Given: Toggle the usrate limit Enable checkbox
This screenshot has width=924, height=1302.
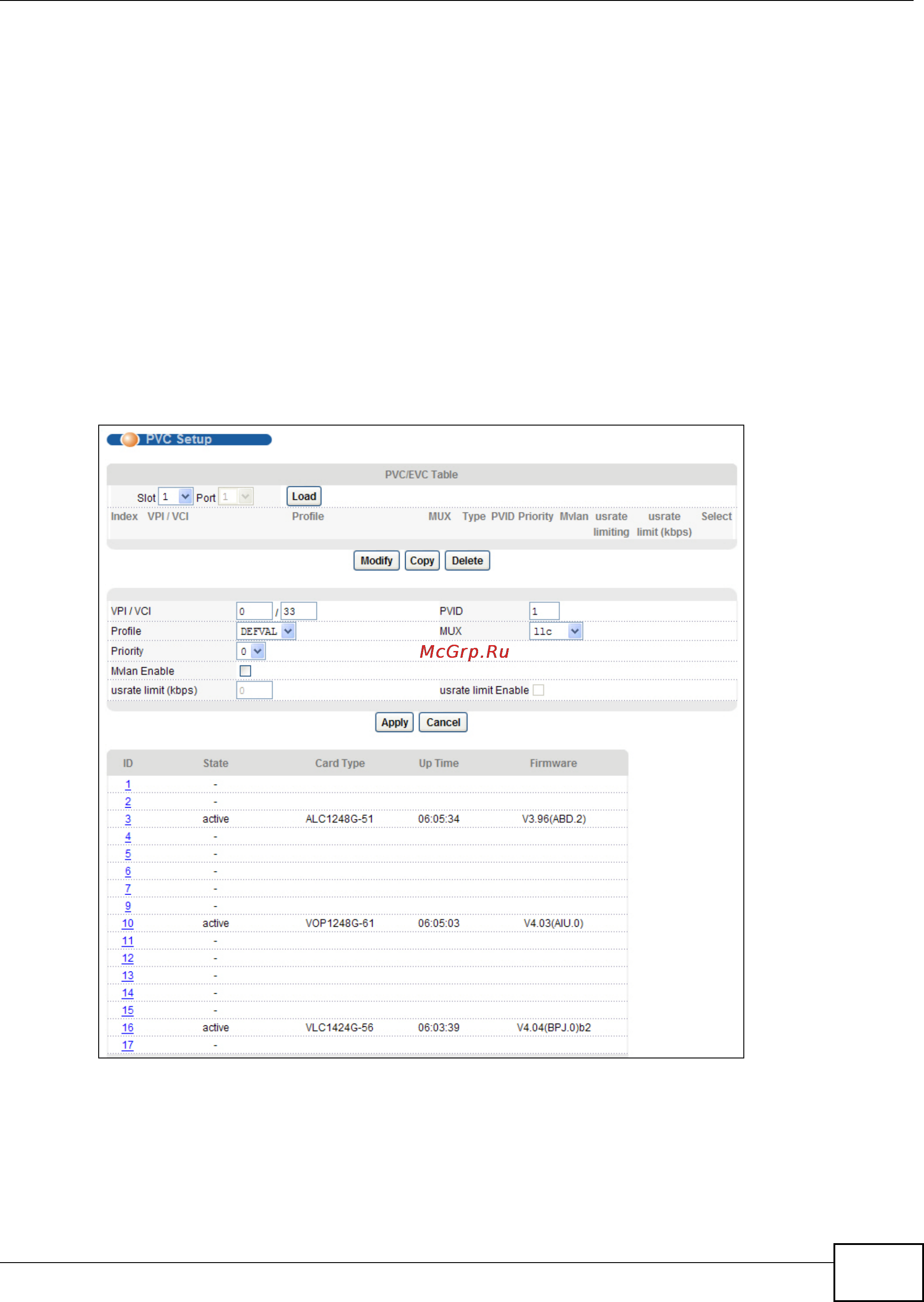Looking at the screenshot, I should pos(538,690).
